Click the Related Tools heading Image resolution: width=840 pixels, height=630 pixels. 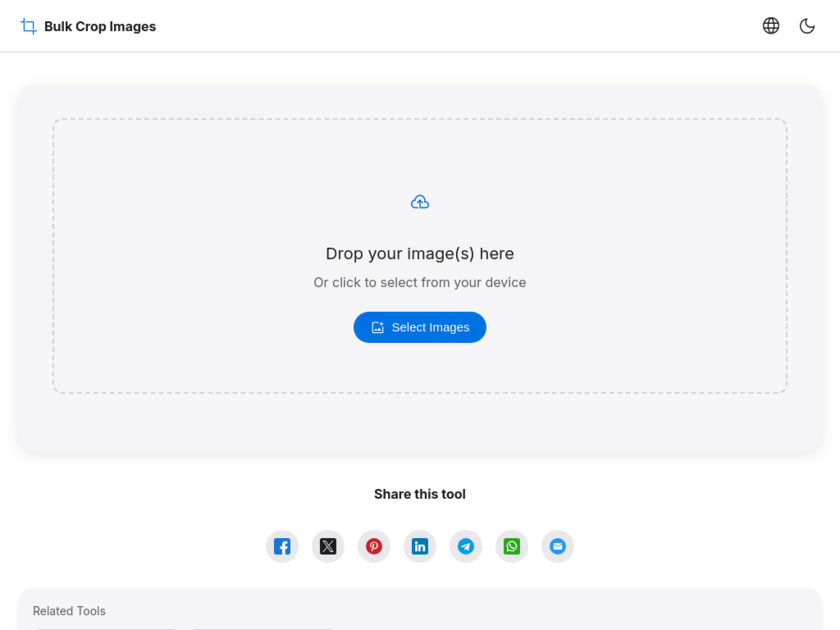point(69,611)
